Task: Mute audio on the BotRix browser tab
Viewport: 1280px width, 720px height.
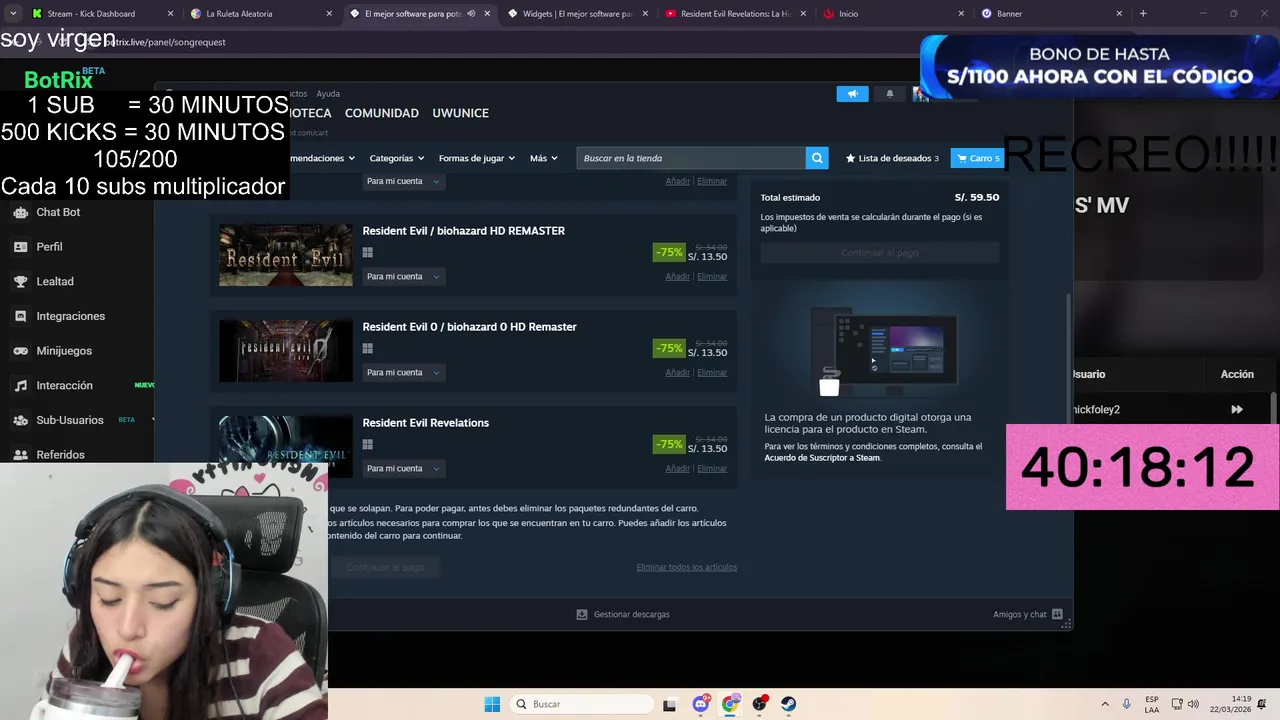Action: tap(471, 14)
